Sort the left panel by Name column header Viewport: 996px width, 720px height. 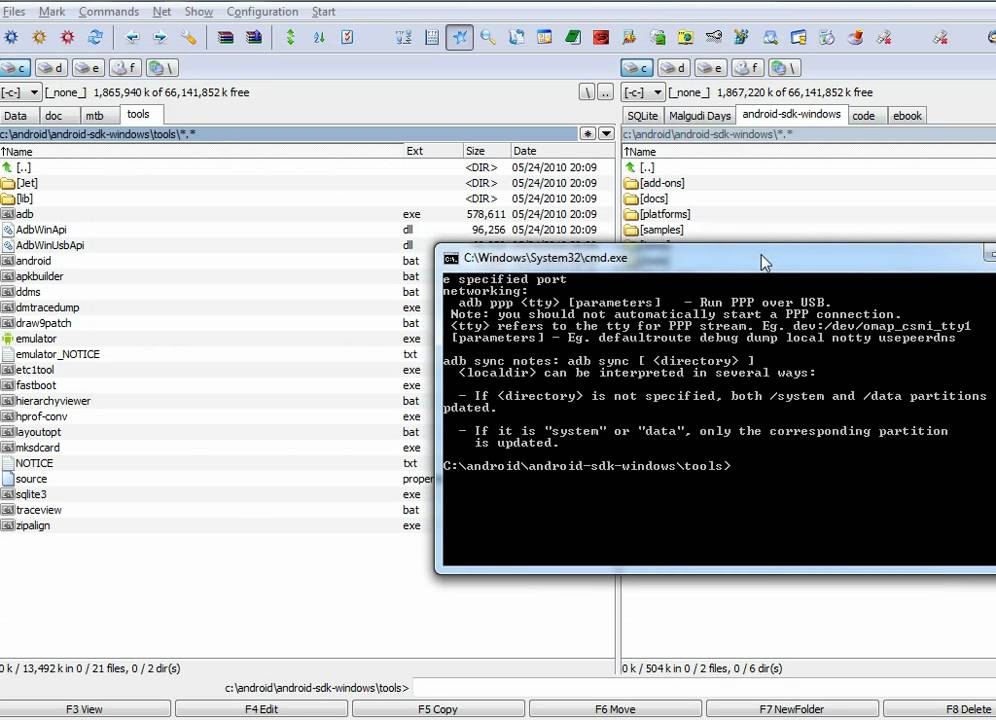pyautogui.click(x=201, y=151)
